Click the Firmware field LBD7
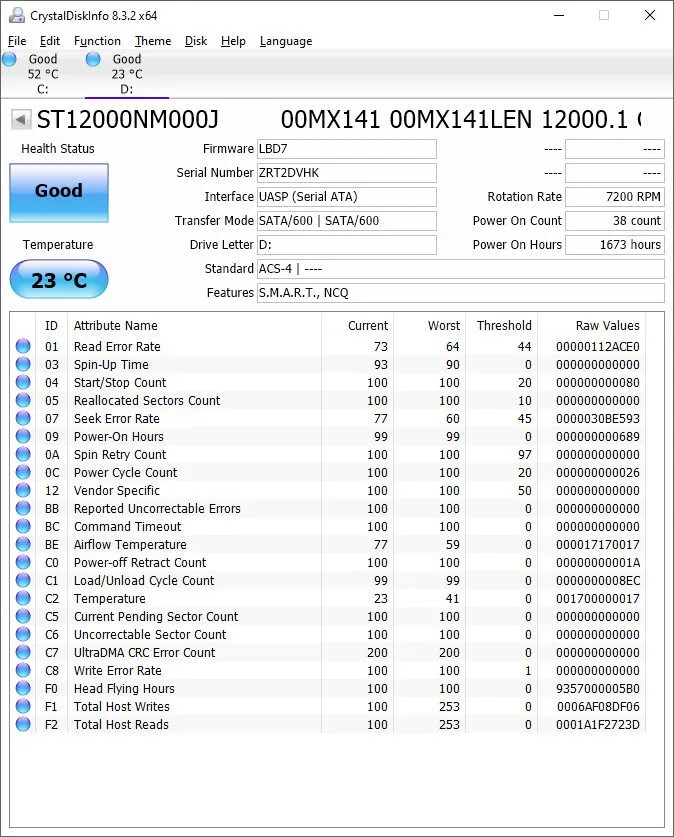The height and width of the screenshot is (837, 674). [347, 149]
